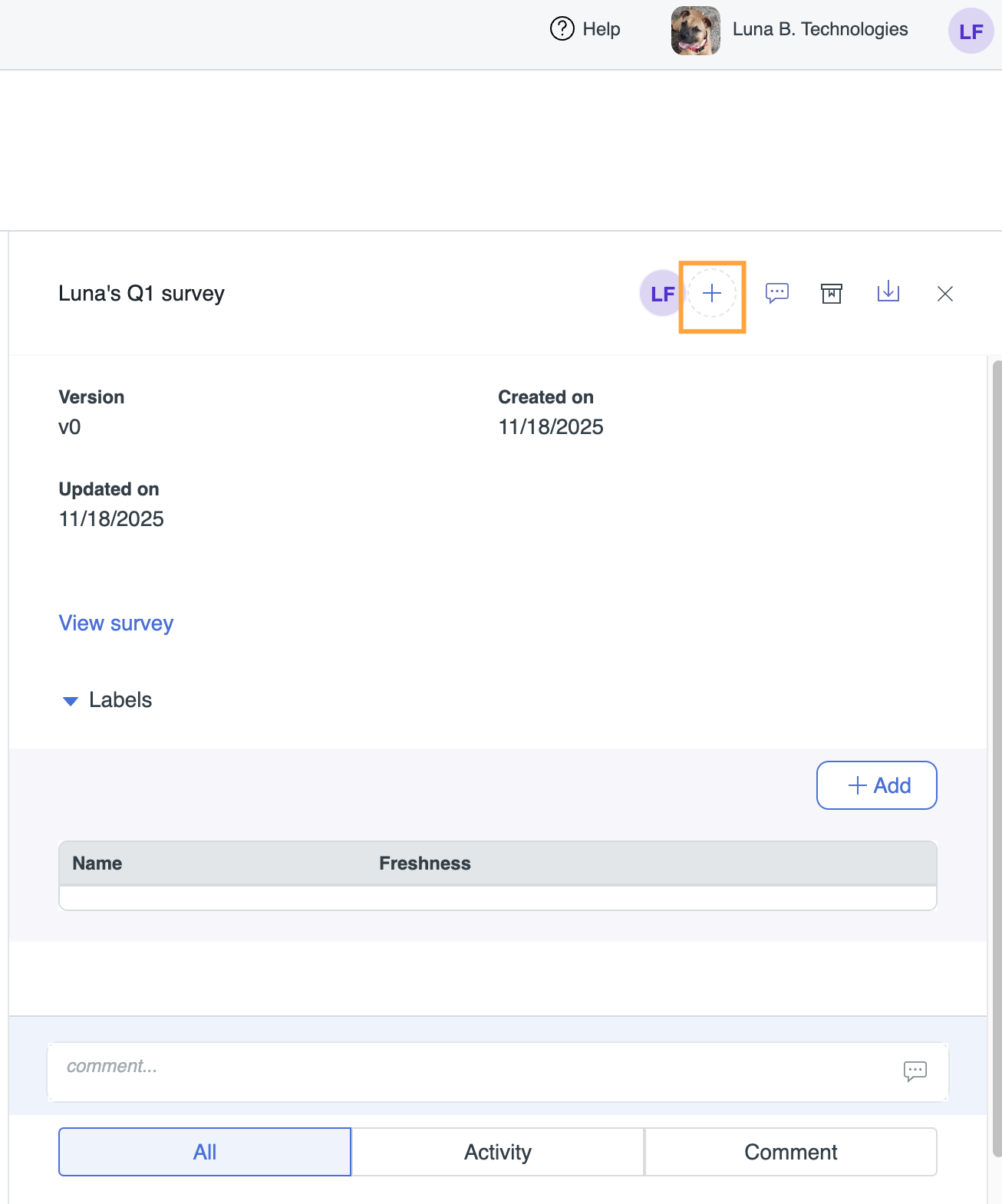Viewport: 1002px width, 1204px height.
Task: Click the Created on date 11/18/2025
Action: pos(551,427)
